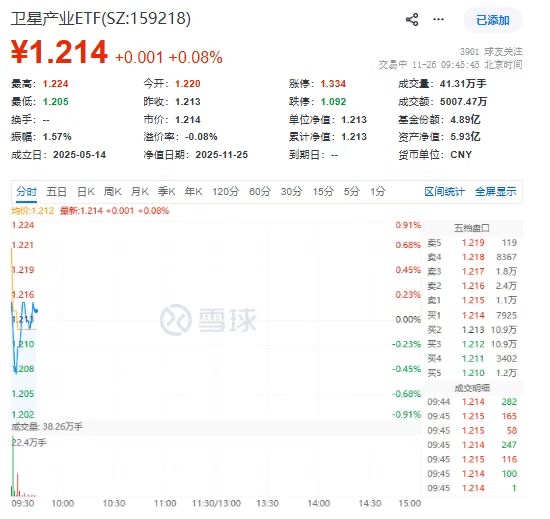Click the 基金份额 value 4.89亿
550x519 pixels.
pyautogui.click(x=465, y=120)
